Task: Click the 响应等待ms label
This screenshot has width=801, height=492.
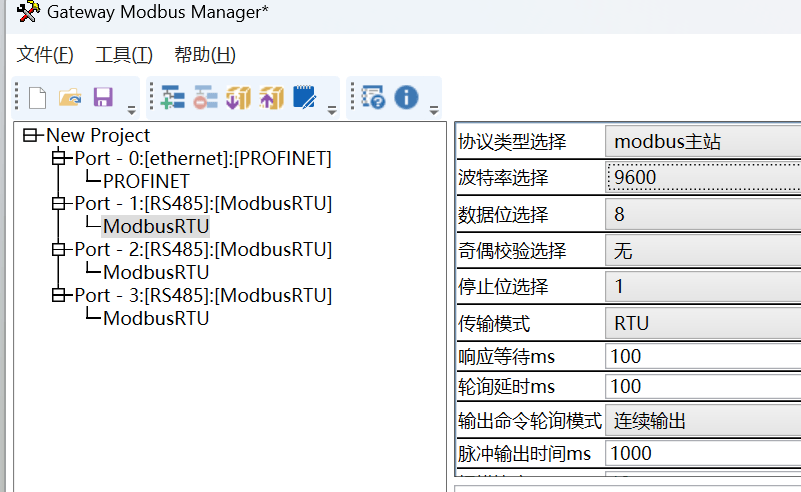Action: pyautogui.click(x=506, y=356)
